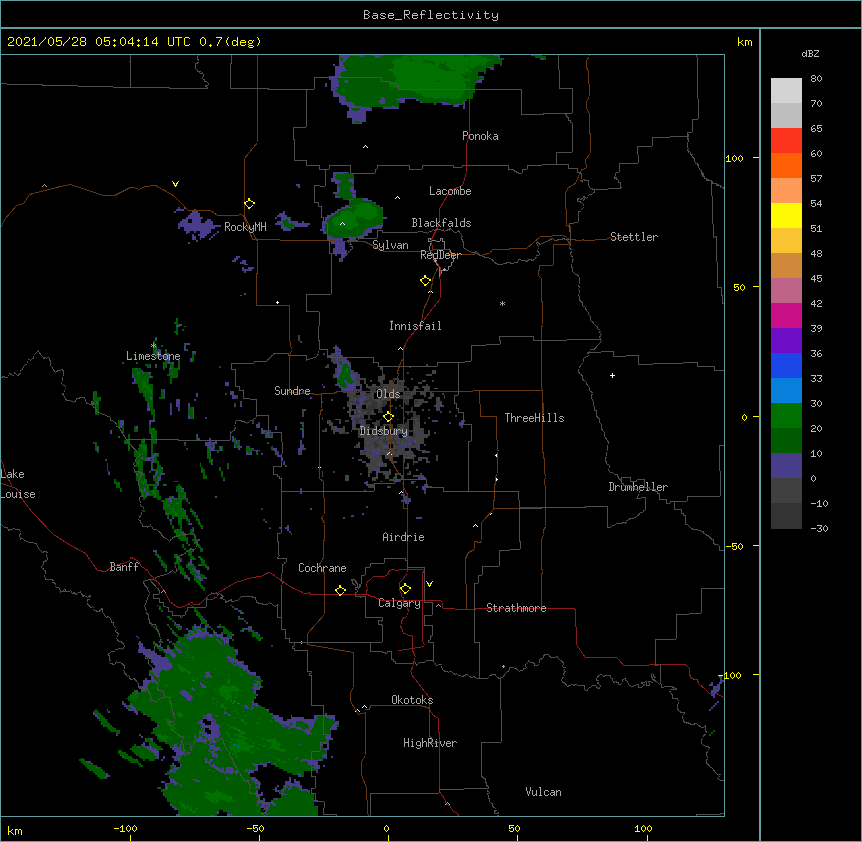Click the Sylvan label

[390, 245]
